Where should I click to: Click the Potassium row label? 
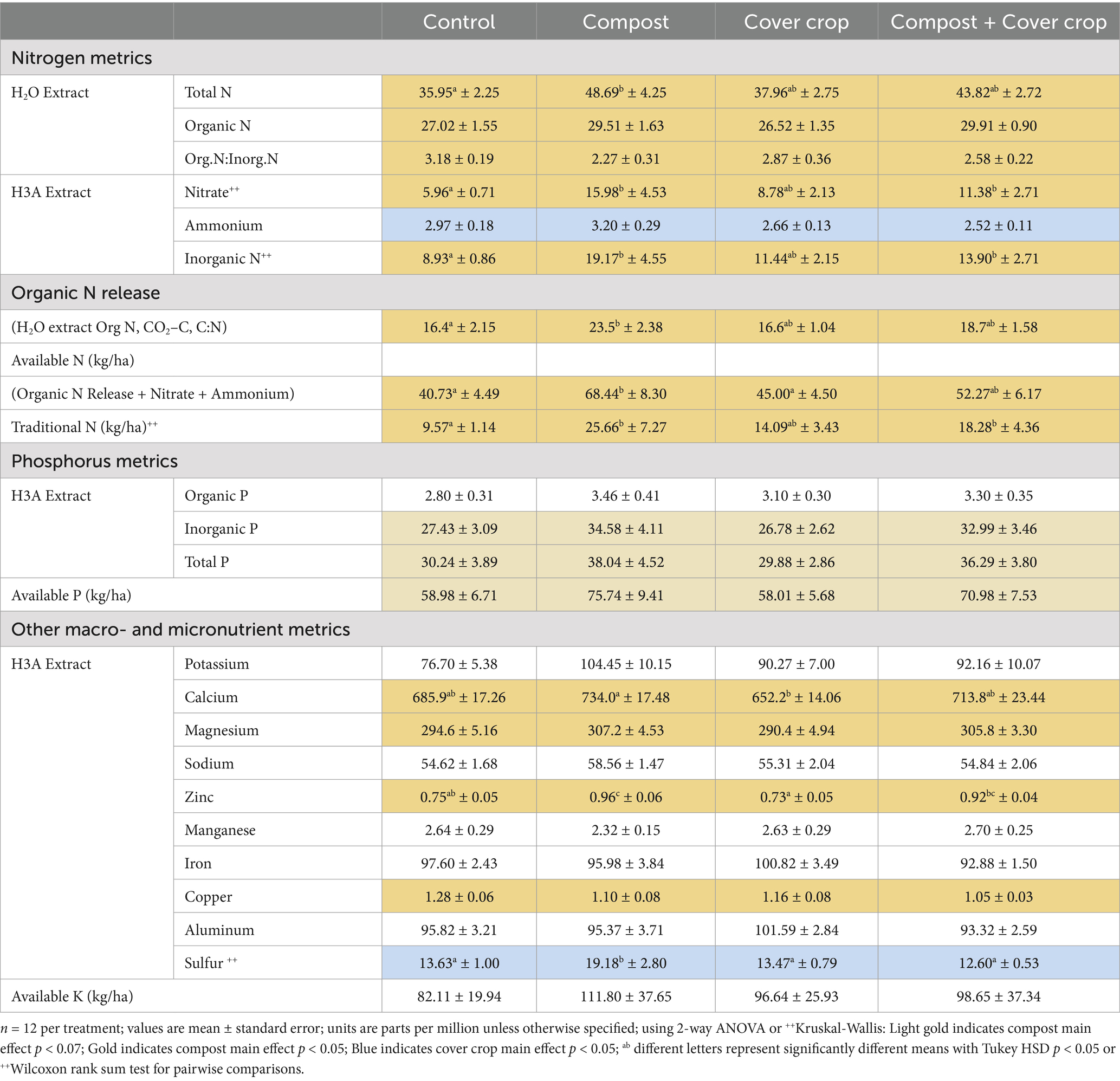[217, 664]
